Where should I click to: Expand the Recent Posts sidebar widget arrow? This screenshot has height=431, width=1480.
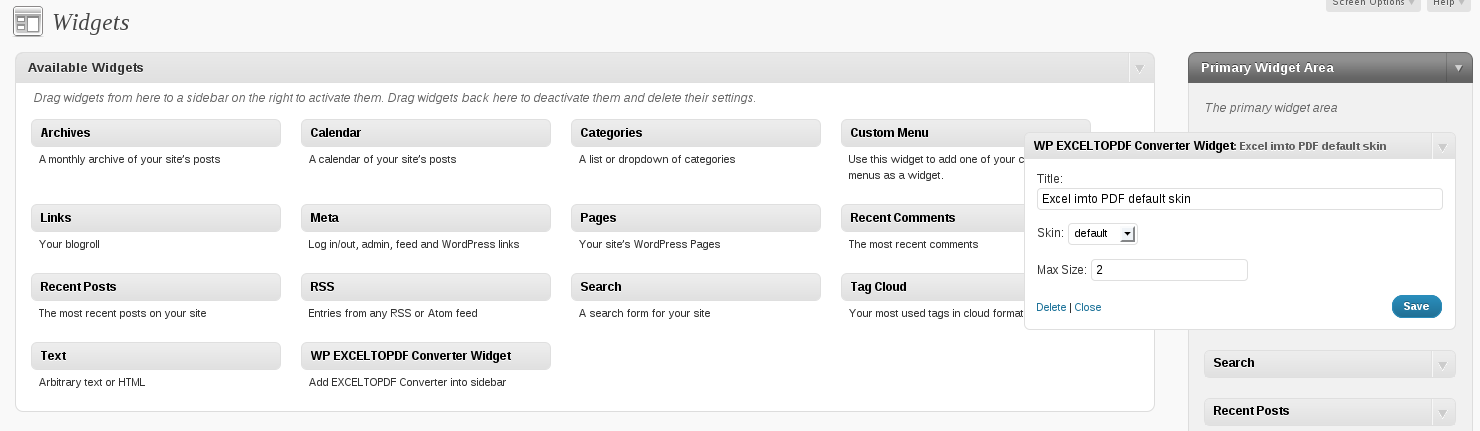click(x=1443, y=412)
